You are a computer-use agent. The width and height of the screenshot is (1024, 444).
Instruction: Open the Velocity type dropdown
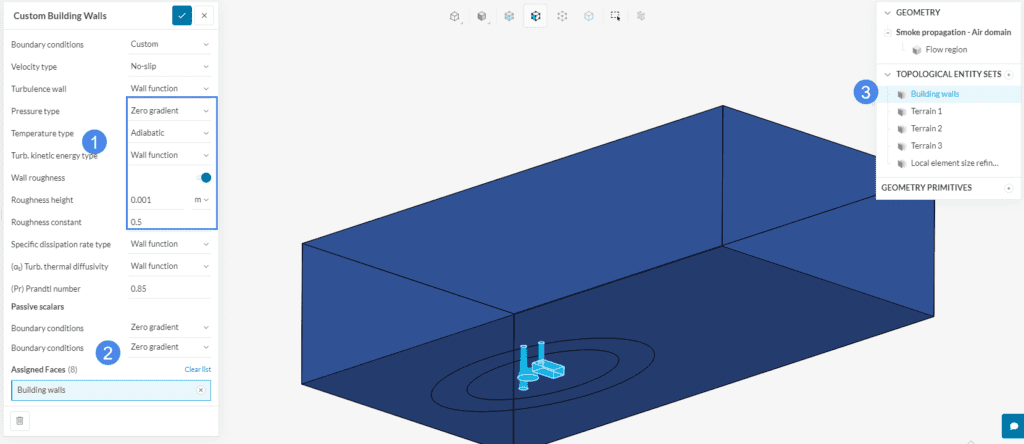coord(170,67)
